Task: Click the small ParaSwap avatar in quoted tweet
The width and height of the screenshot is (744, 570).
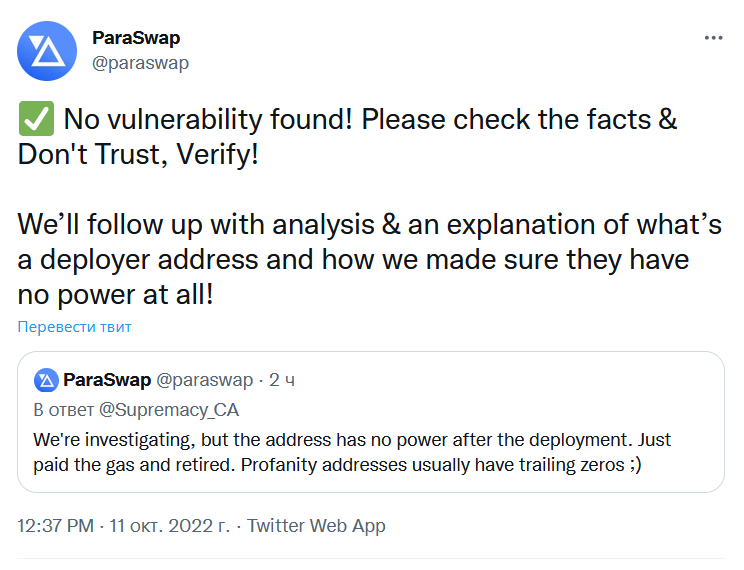Action: click(46, 380)
